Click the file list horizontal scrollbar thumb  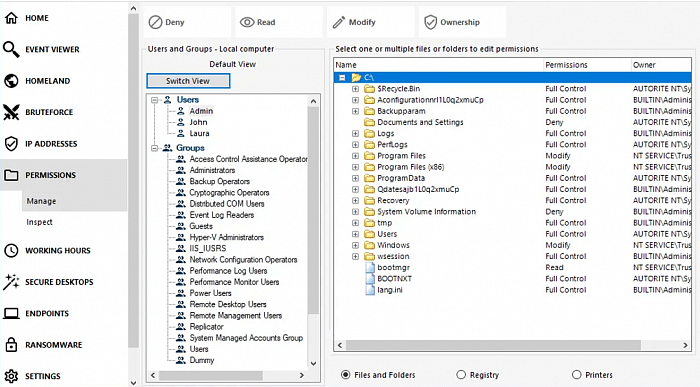pos(493,345)
